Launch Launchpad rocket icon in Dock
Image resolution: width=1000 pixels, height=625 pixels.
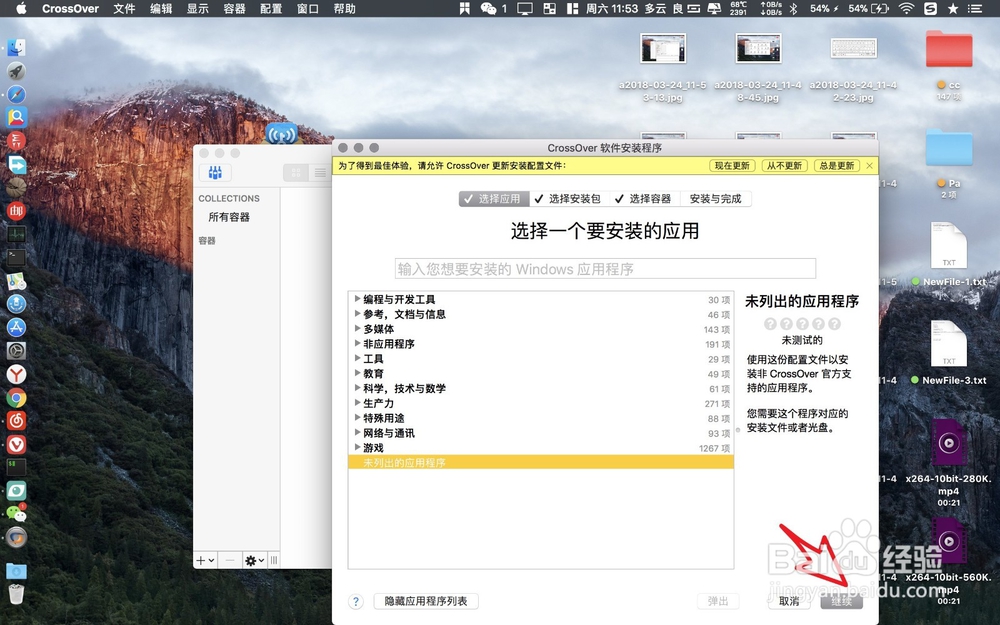[x=17, y=71]
